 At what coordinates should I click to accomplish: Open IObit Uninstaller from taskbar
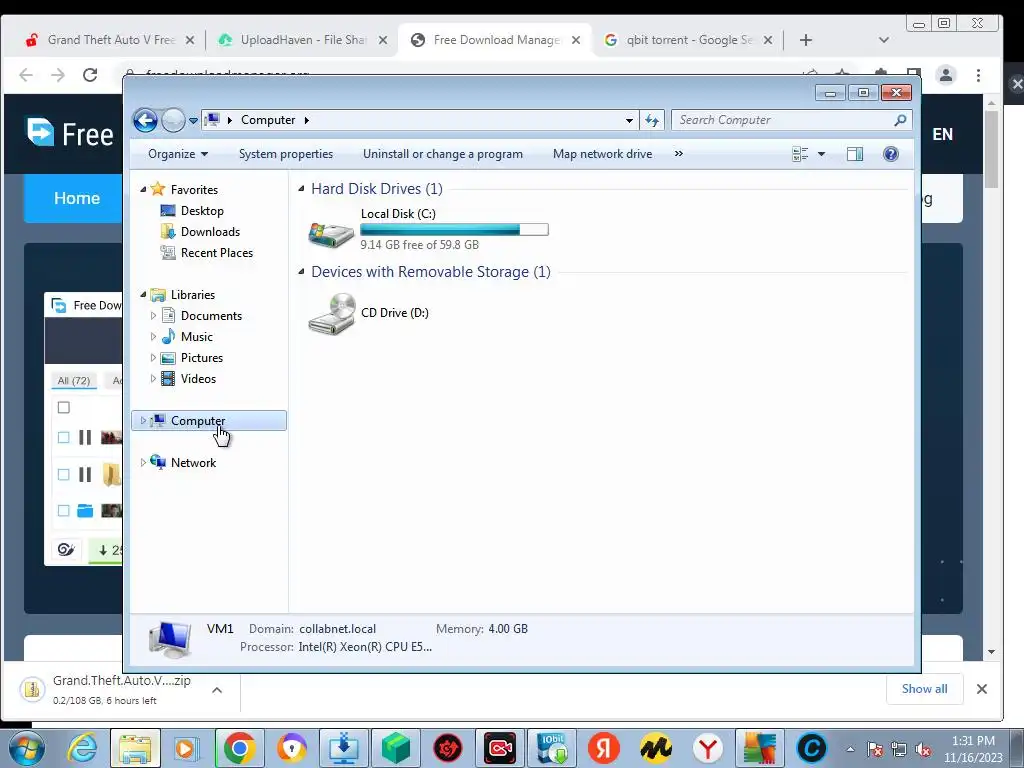pos(552,748)
